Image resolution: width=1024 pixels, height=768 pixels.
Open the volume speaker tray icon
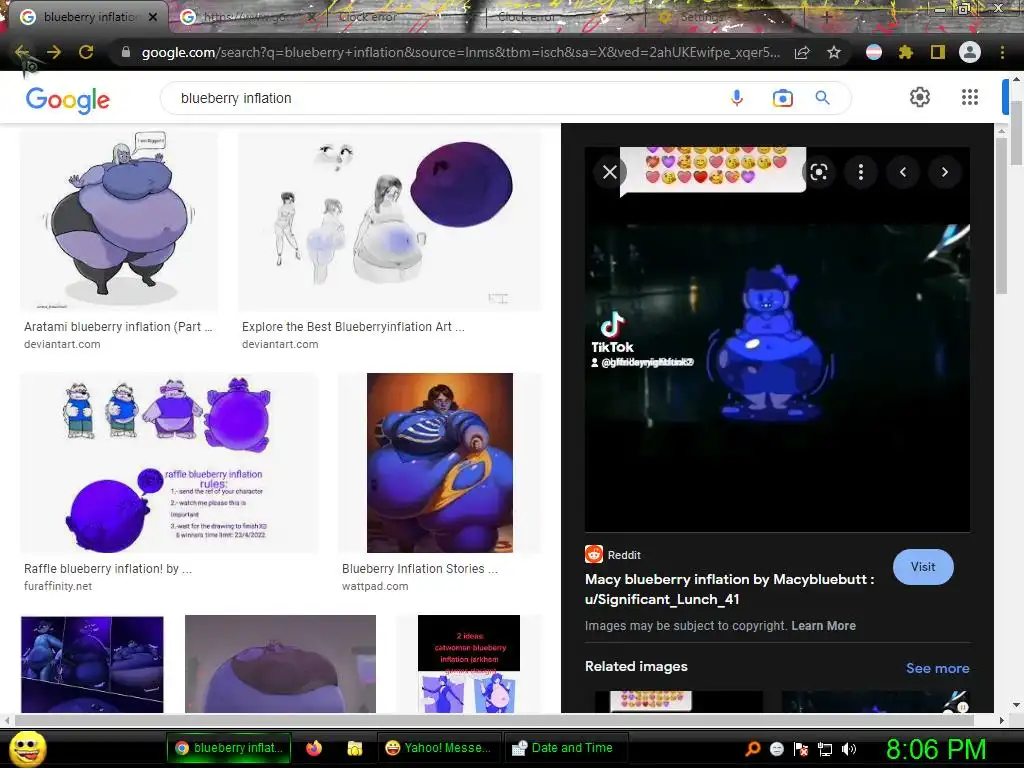849,749
